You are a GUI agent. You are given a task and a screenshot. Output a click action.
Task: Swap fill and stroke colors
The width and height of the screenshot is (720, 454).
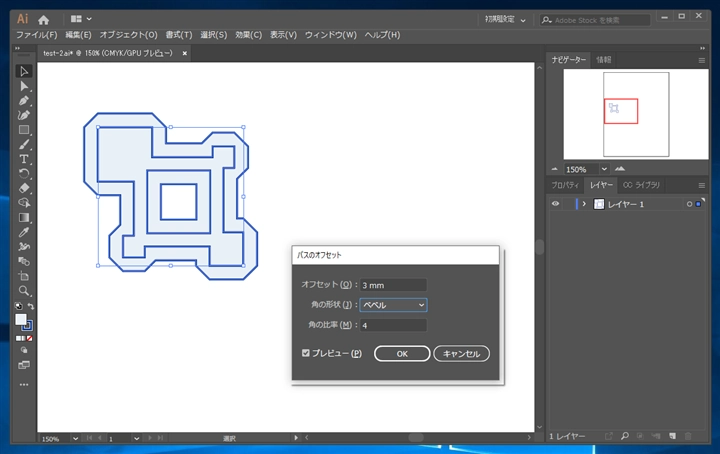(x=30, y=306)
